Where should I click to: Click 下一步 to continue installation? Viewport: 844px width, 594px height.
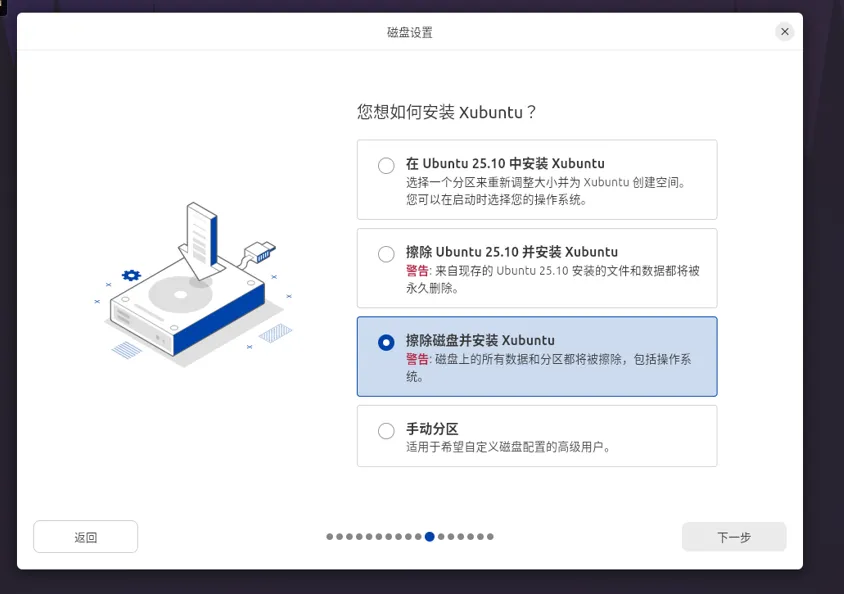click(x=734, y=536)
